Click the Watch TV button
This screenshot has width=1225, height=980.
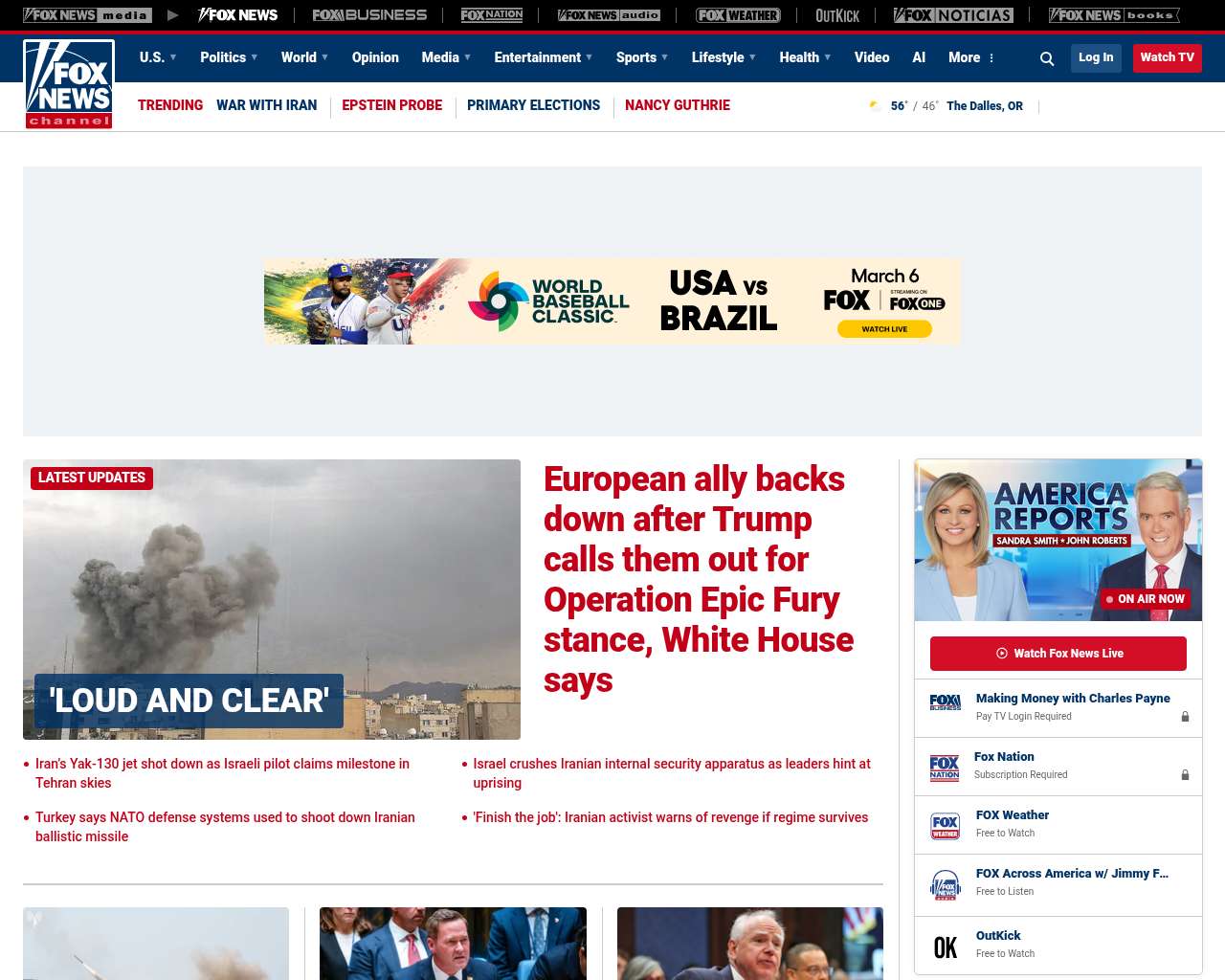tap(1167, 57)
